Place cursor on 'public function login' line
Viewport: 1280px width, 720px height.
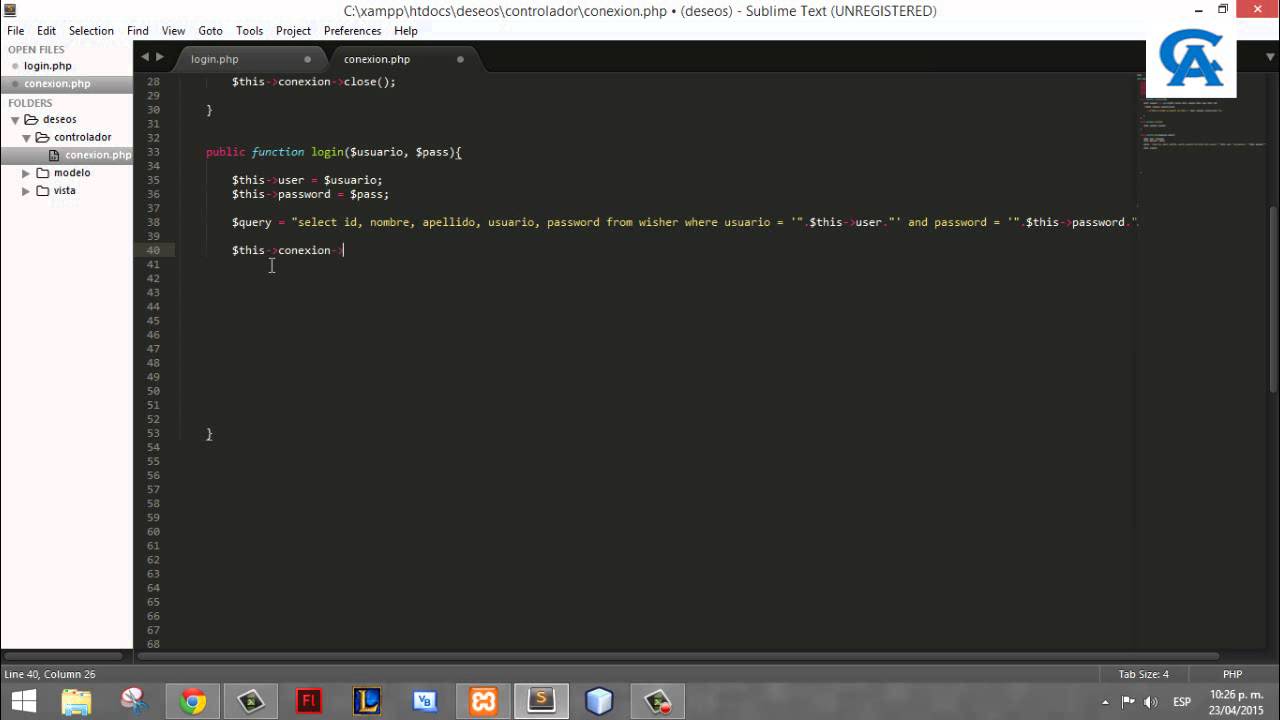(x=333, y=152)
